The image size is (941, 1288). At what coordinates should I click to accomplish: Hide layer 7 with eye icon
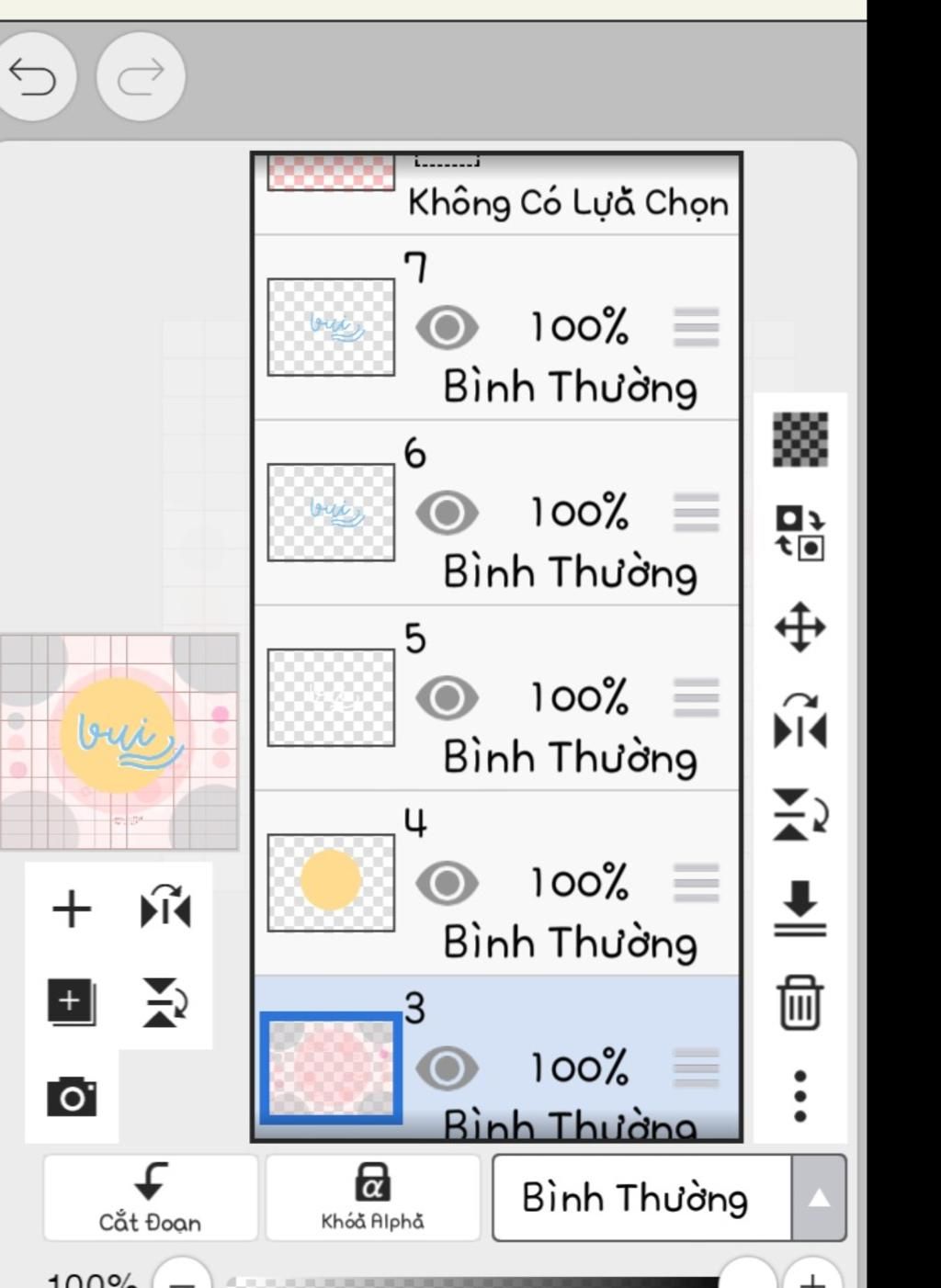pyautogui.click(x=447, y=328)
